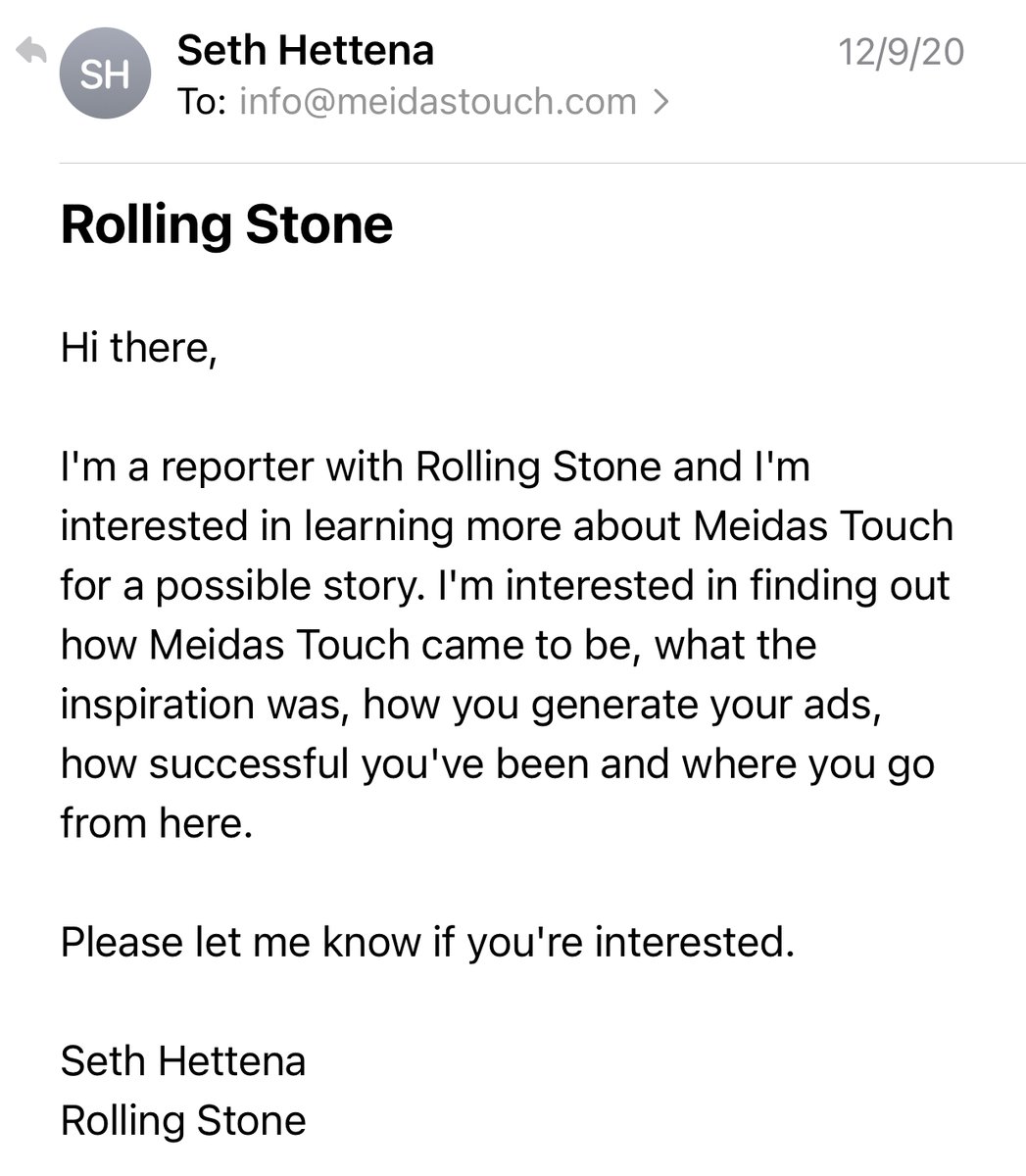Image resolution: width=1026 pixels, height=1176 pixels.
Task: Click the line how Meidas Touch came to be
Action: click(438, 645)
